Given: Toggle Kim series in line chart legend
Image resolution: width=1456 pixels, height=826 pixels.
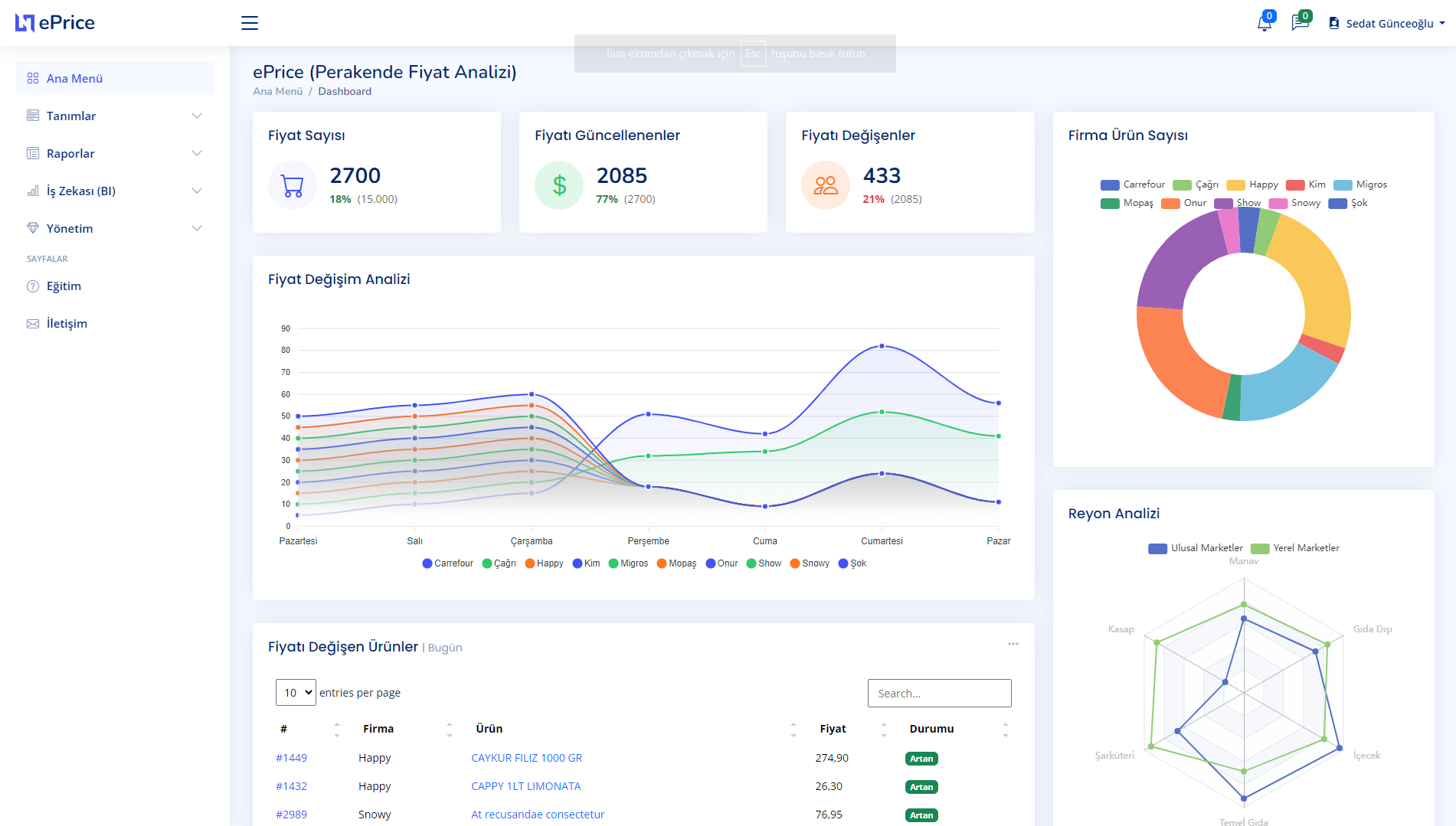Looking at the screenshot, I should pos(587,563).
